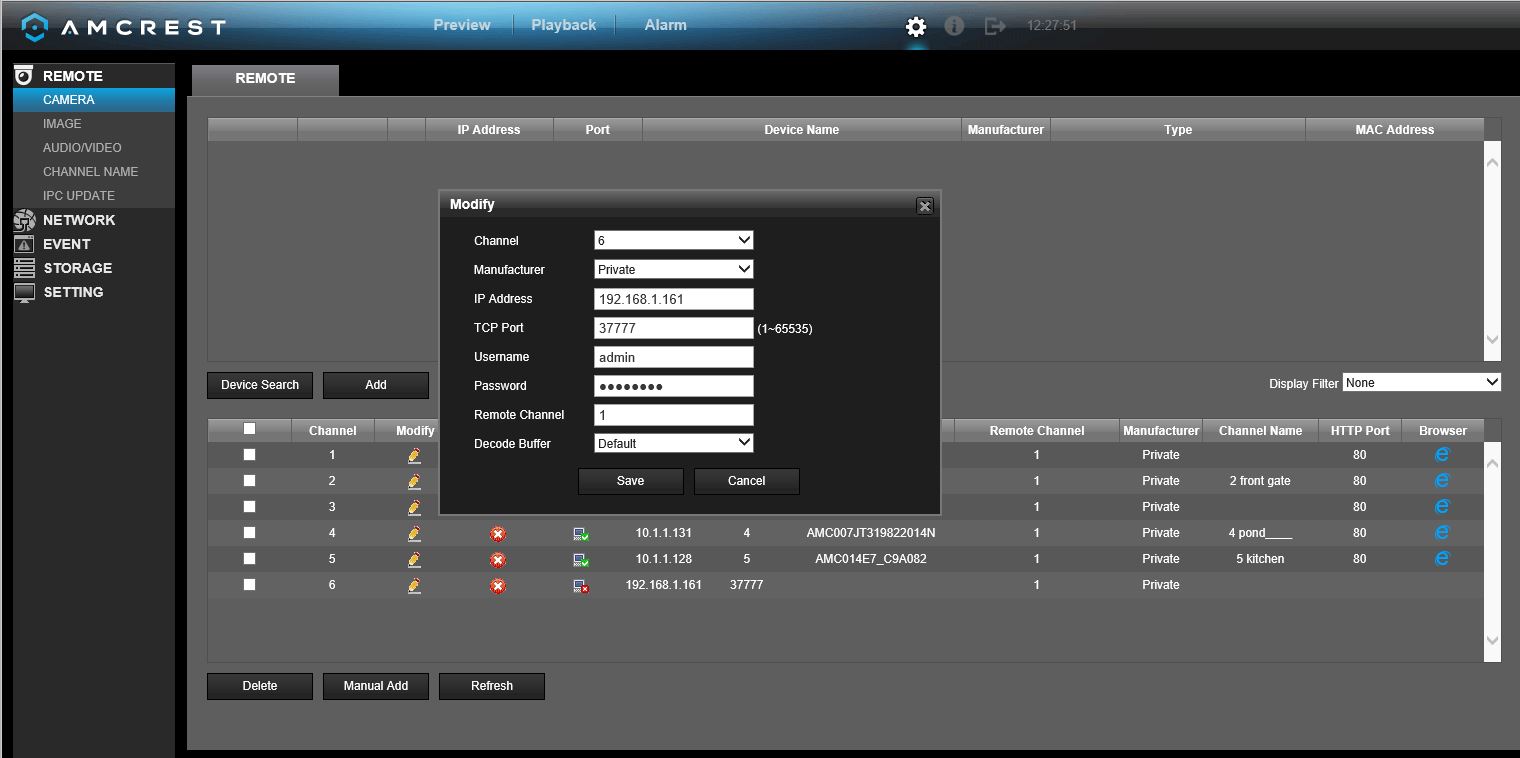Click the Device Search button
The width and height of the screenshot is (1520, 758).
point(260,385)
